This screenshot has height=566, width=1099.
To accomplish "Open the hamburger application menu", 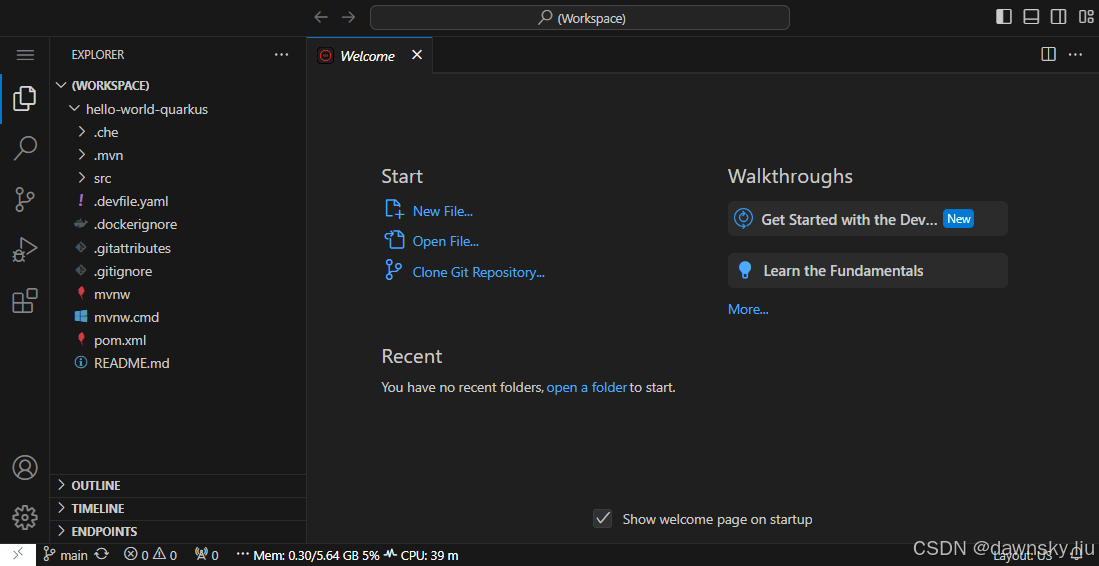I will [25, 55].
